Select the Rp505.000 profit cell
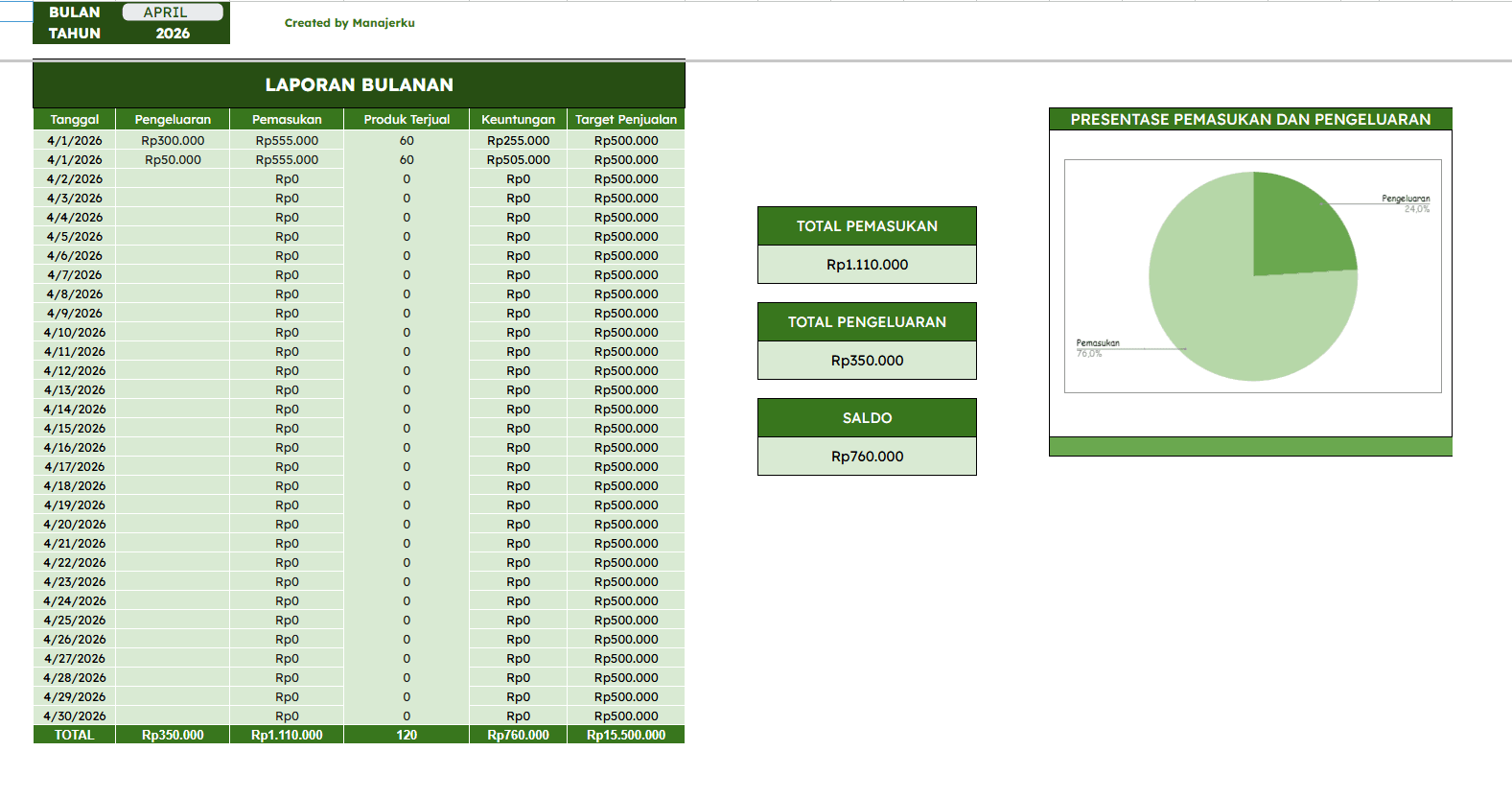 click(x=518, y=160)
